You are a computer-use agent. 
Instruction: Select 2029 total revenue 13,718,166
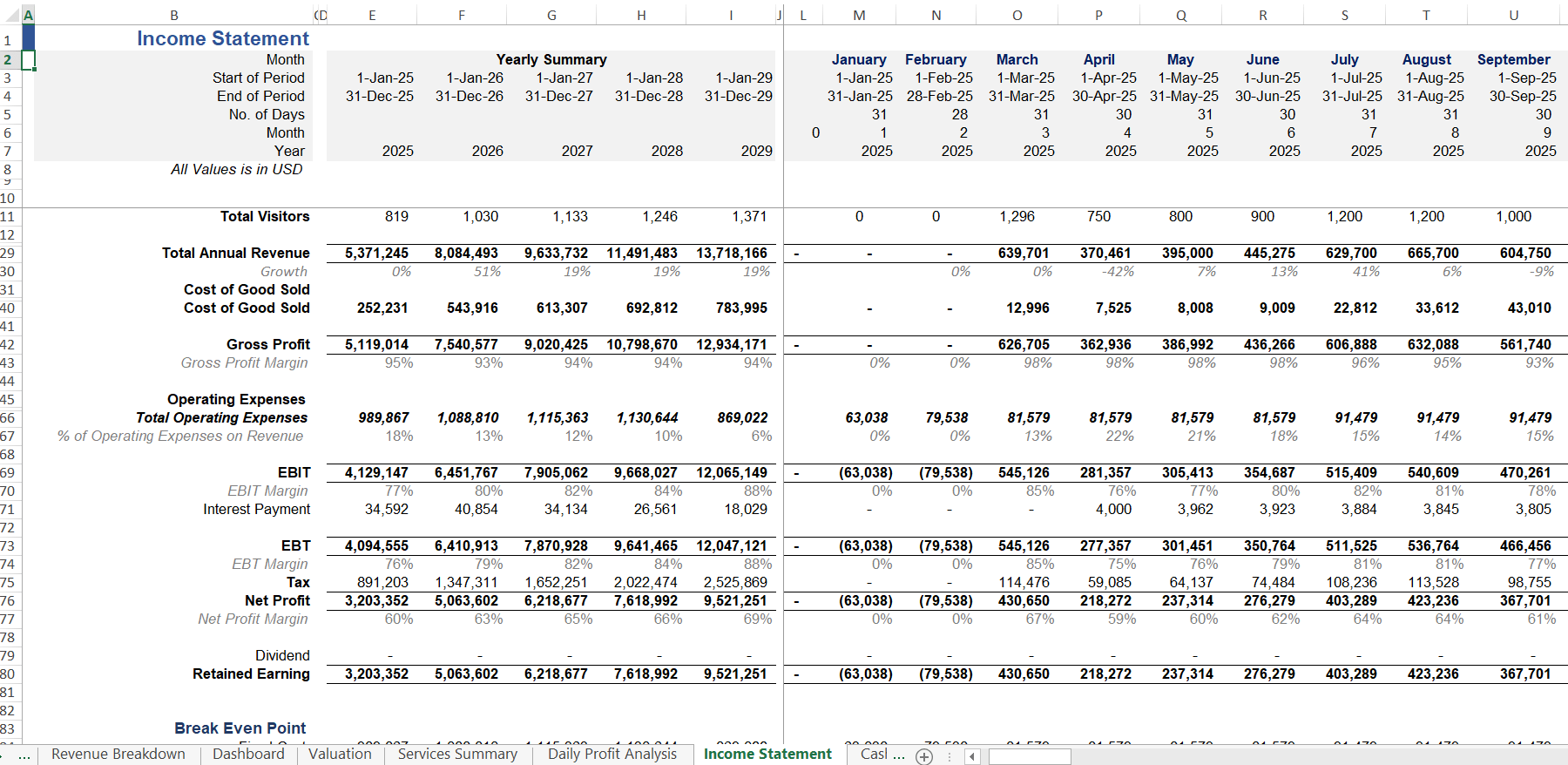[x=732, y=253]
